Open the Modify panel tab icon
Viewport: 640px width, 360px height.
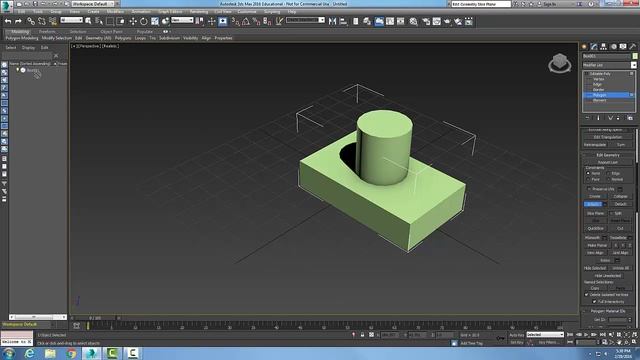(x=594, y=47)
